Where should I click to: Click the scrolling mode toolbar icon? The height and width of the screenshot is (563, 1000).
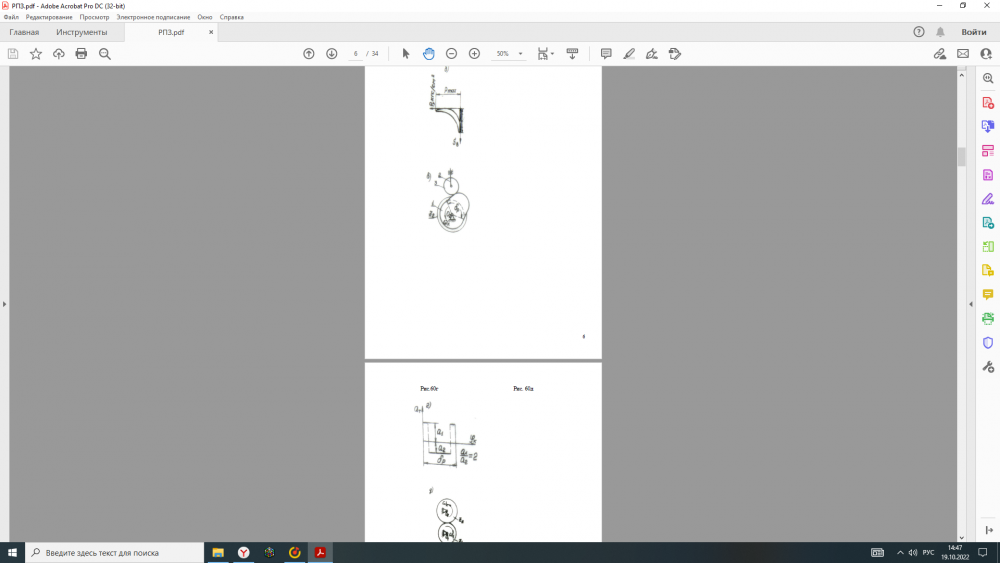point(572,54)
